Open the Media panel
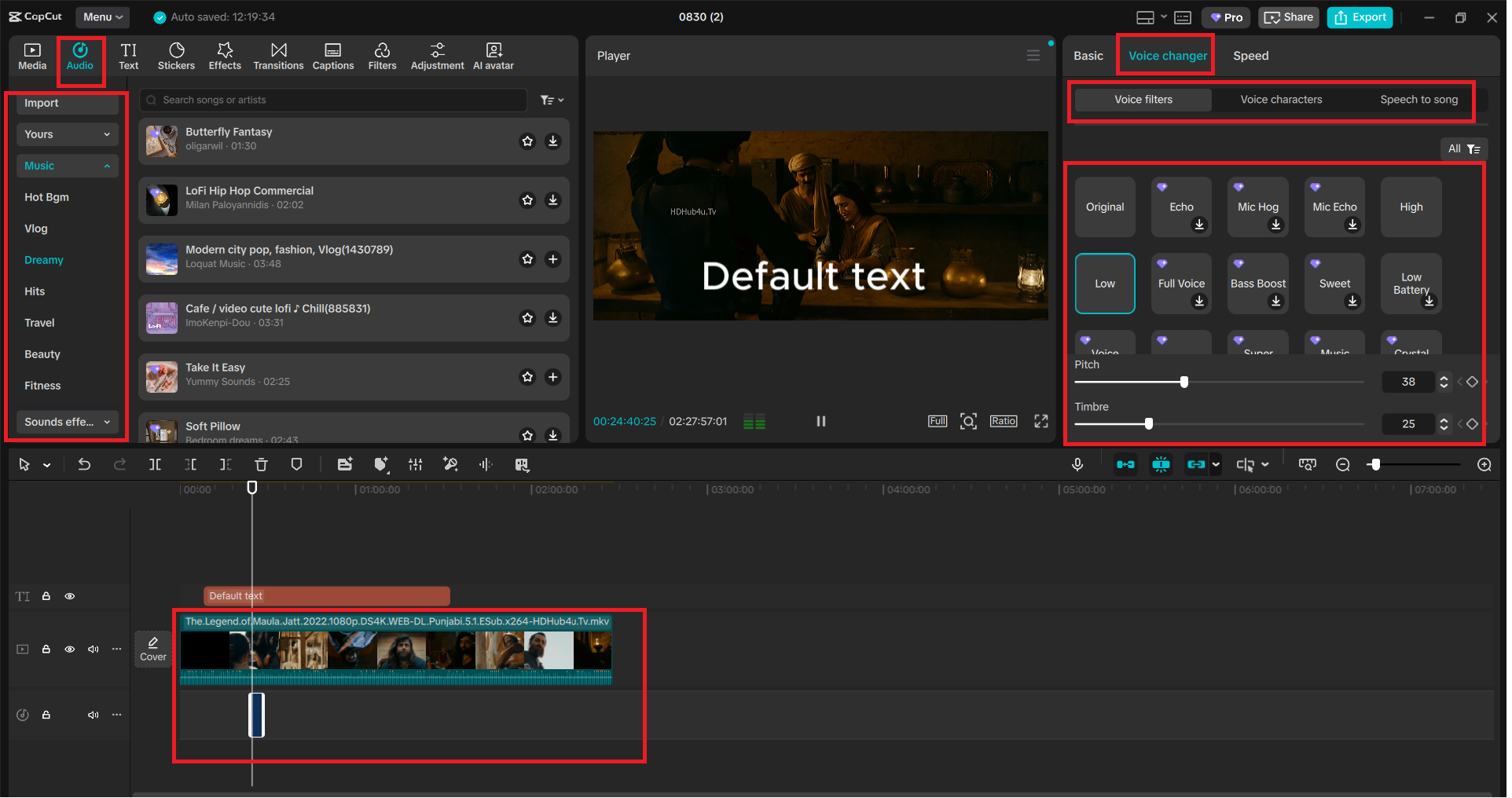The image size is (1512, 798). (32, 56)
